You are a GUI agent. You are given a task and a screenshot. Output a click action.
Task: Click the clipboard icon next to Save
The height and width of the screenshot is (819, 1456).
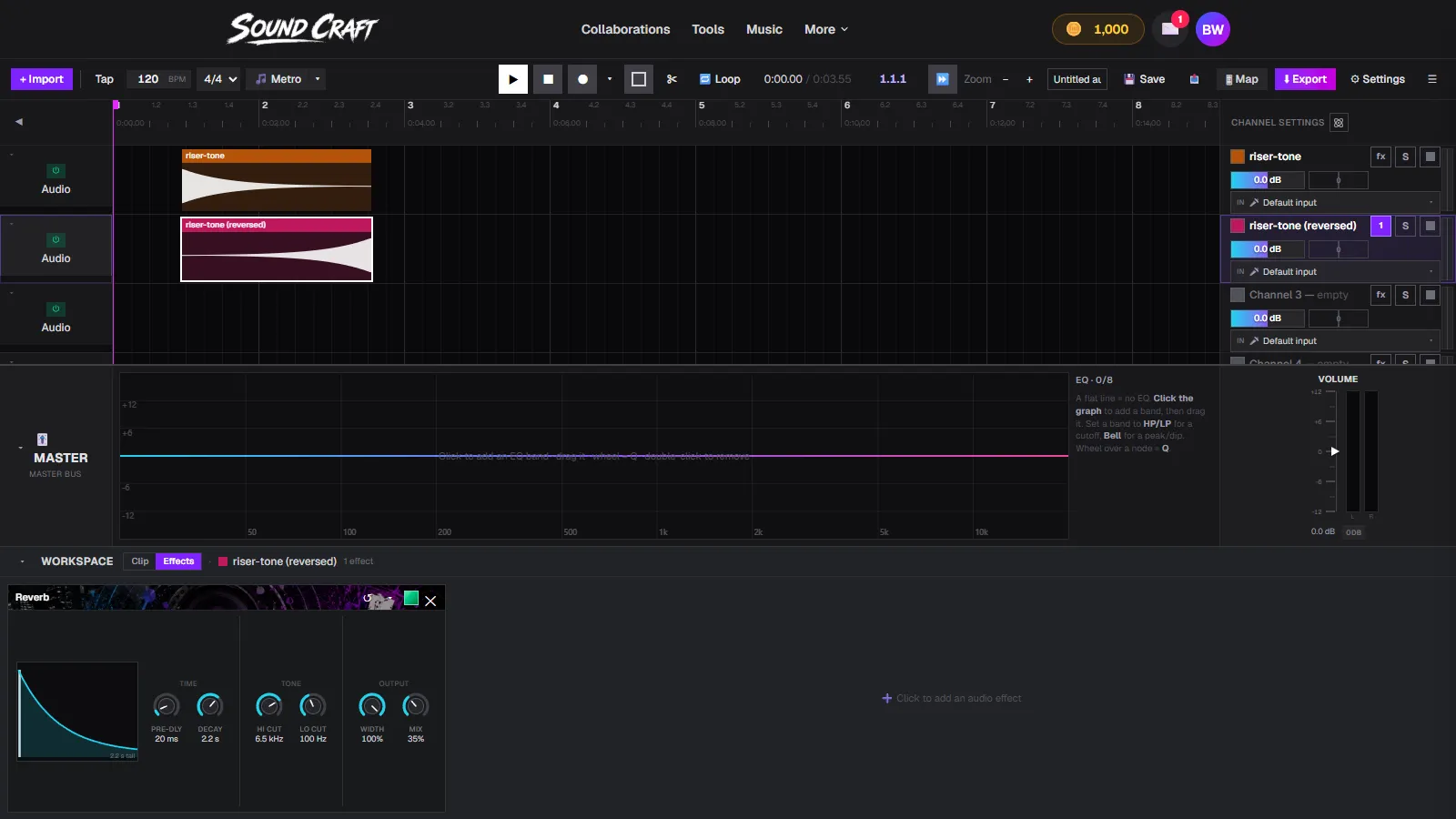point(1194,79)
